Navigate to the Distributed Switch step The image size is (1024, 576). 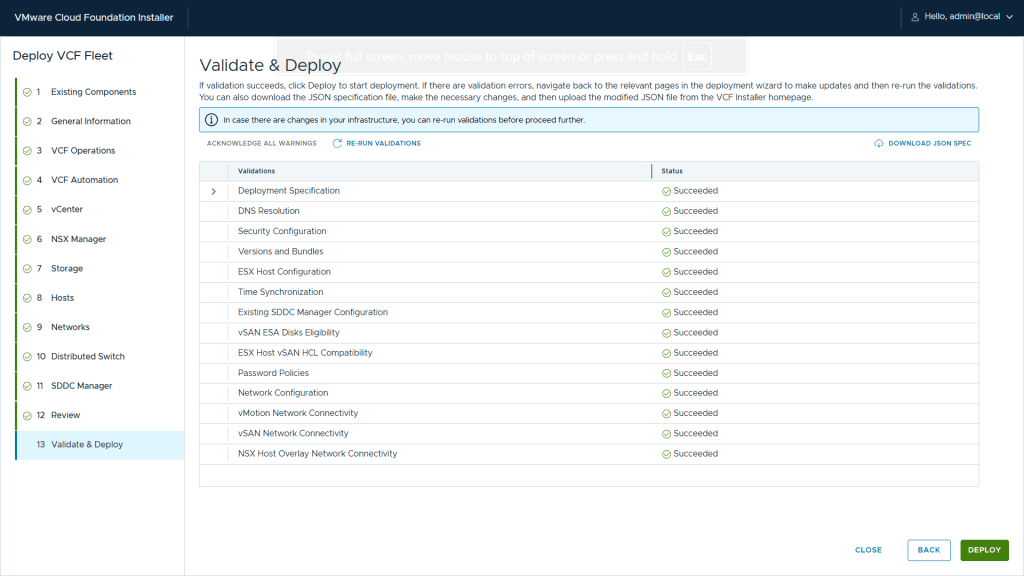pyautogui.click(x=87, y=356)
